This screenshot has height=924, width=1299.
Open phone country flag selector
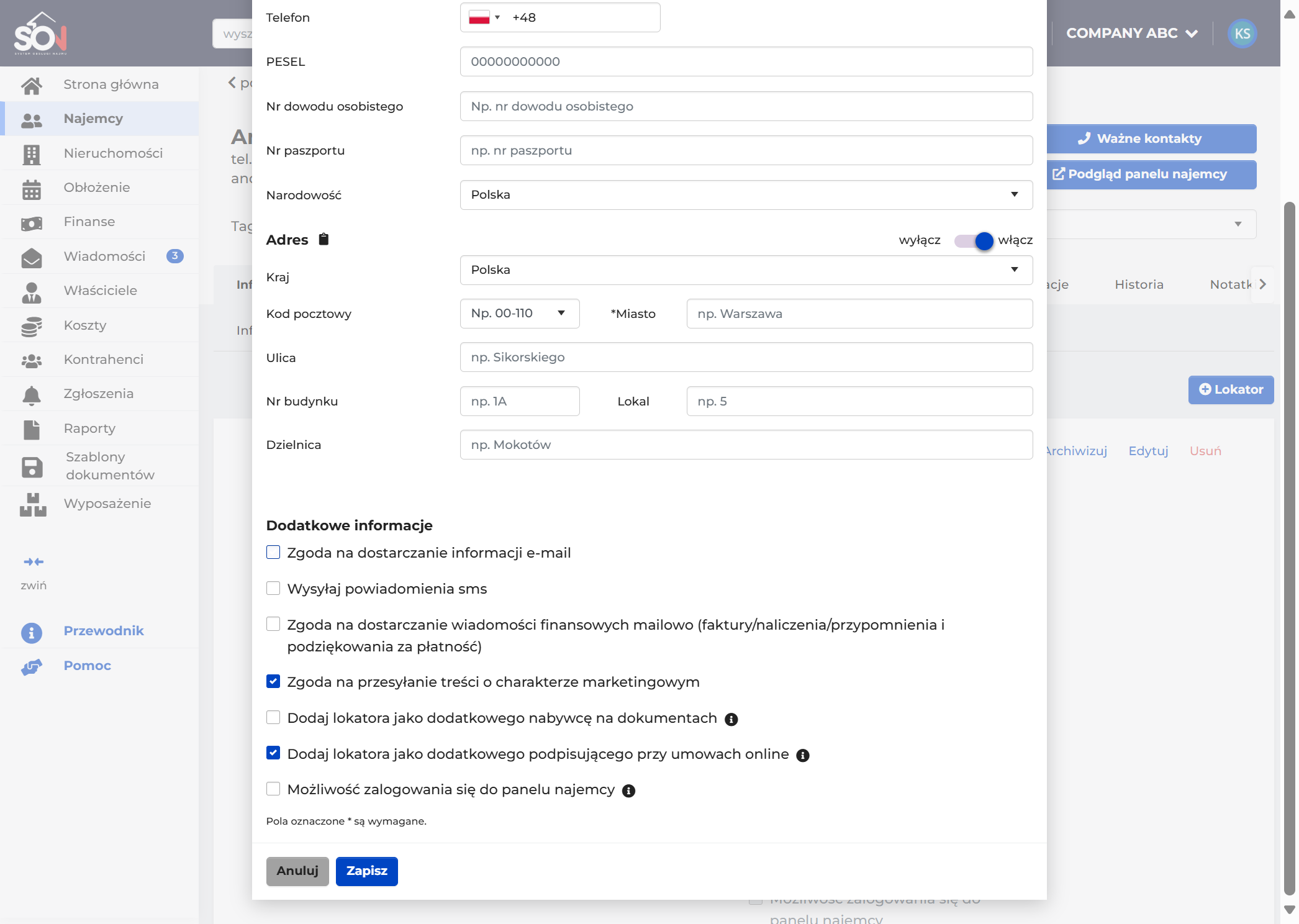click(x=484, y=18)
